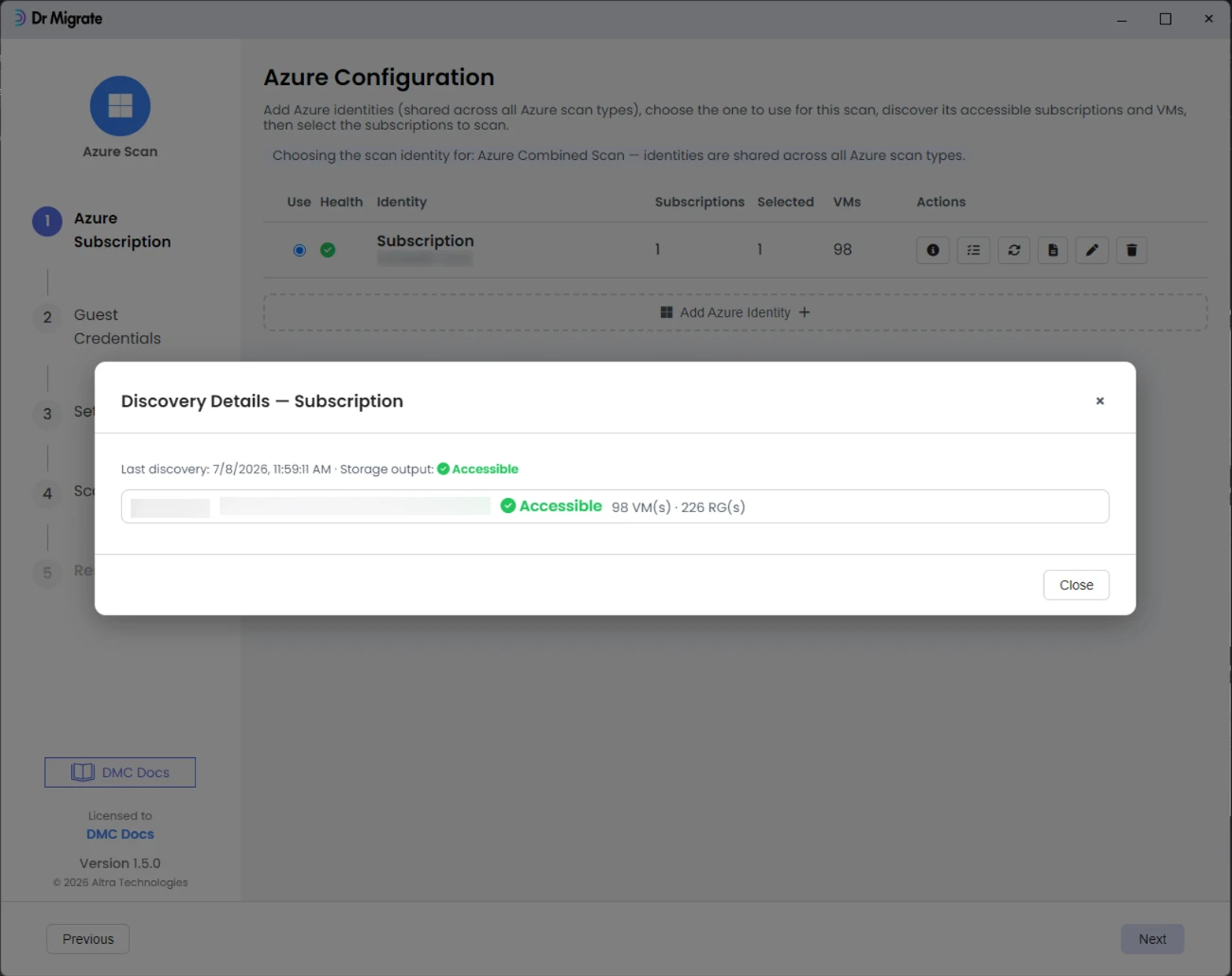Image resolution: width=1232 pixels, height=976 pixels.
Task: Click the green Health check icon
Action: coord(328,250)
